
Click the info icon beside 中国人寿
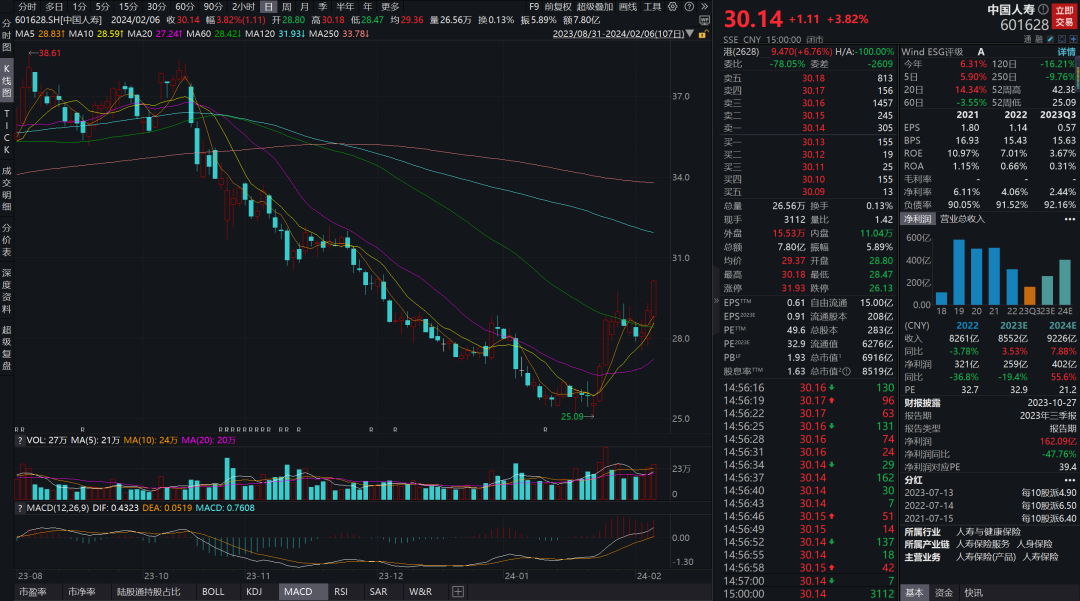tap(1043, 9)
